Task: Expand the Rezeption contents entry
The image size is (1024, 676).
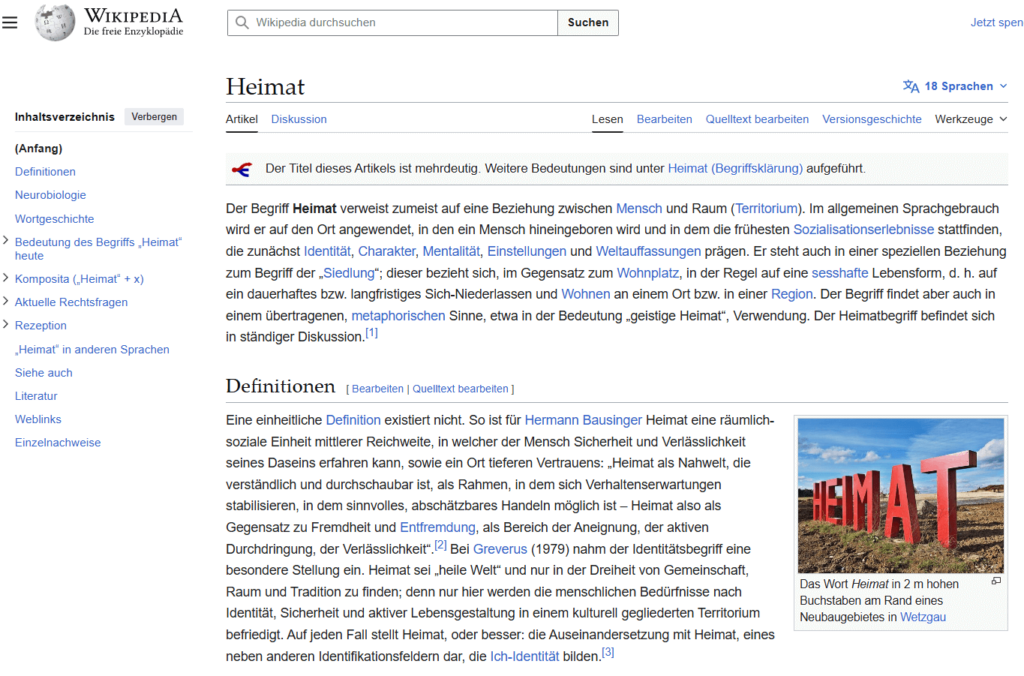Action: point(7,325)
